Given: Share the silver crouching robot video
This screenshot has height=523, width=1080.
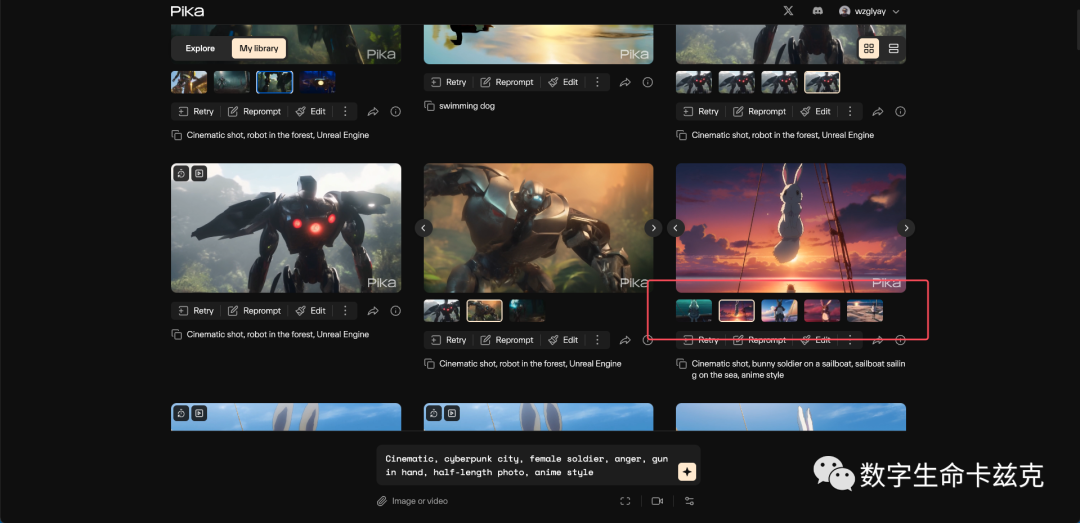Looking at the screenshot, I should [x=625, y=340].
